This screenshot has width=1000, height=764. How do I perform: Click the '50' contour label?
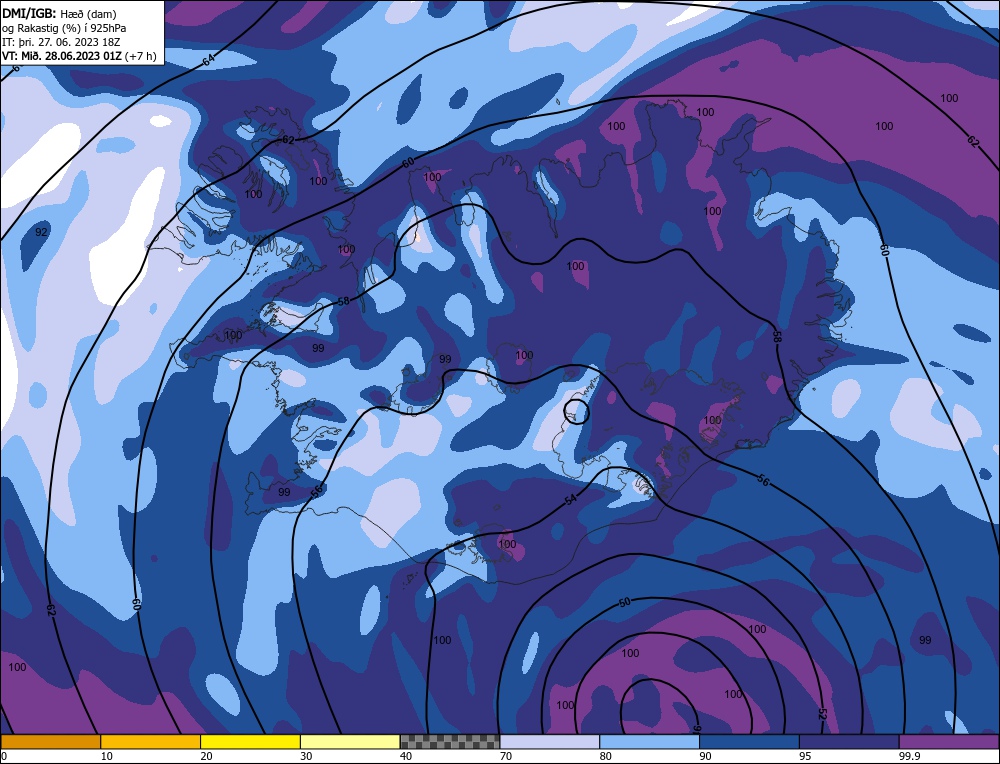pos(624,602)
